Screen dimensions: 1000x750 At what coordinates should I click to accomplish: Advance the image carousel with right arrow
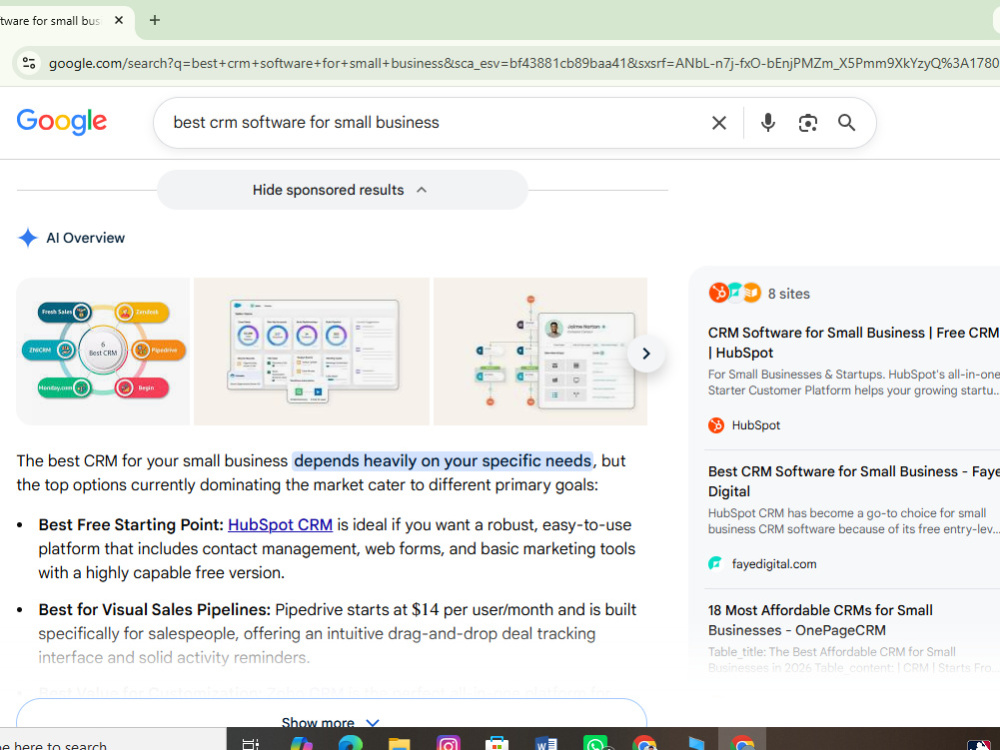(645, 353)
